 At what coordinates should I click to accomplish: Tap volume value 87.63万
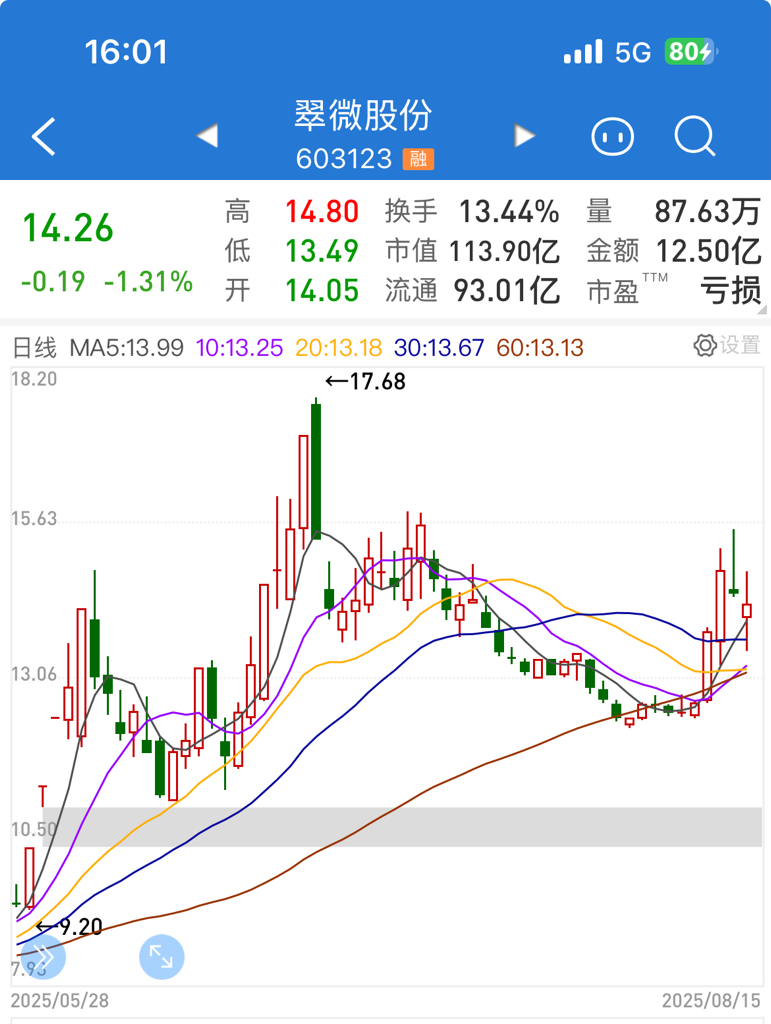[708, 212]
